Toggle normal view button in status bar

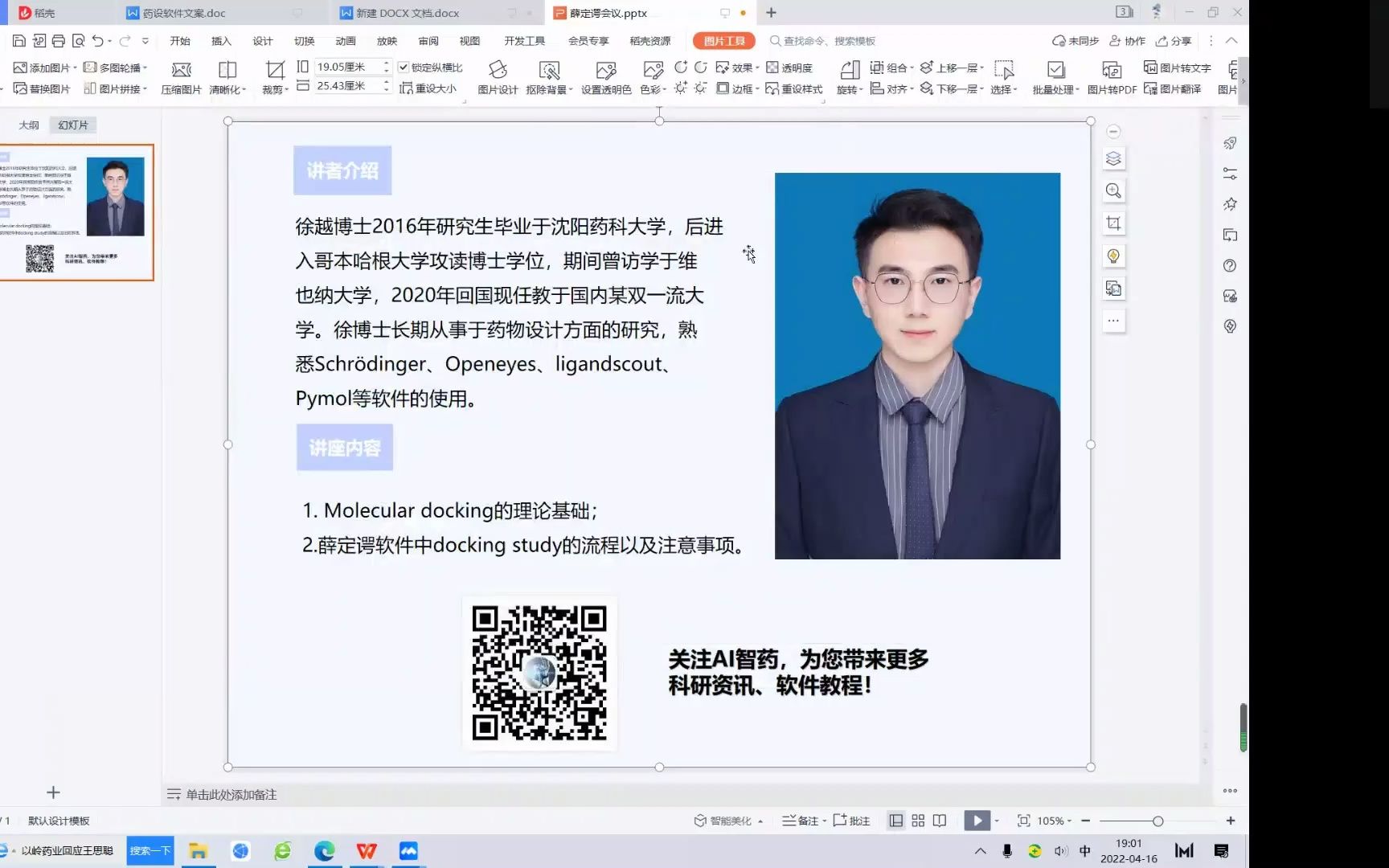tap(895, 821)
